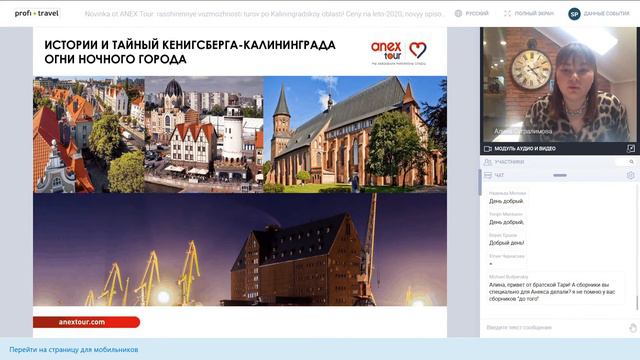Image resolution: width=640 pixels, height=360 pixels.
Task: Click the SP round avatar badge
Action: (x=574, y=14)
